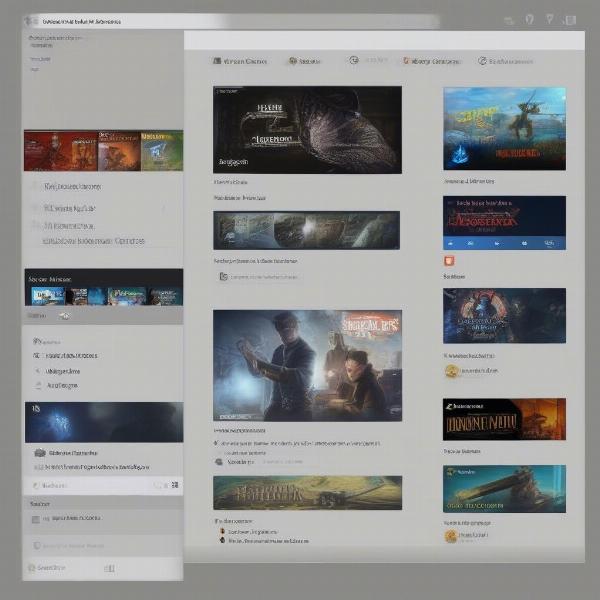The height and width of the screenshot is (600, 600).
Task: Click the first icon in the blue control bar
Action: point(451,243)
